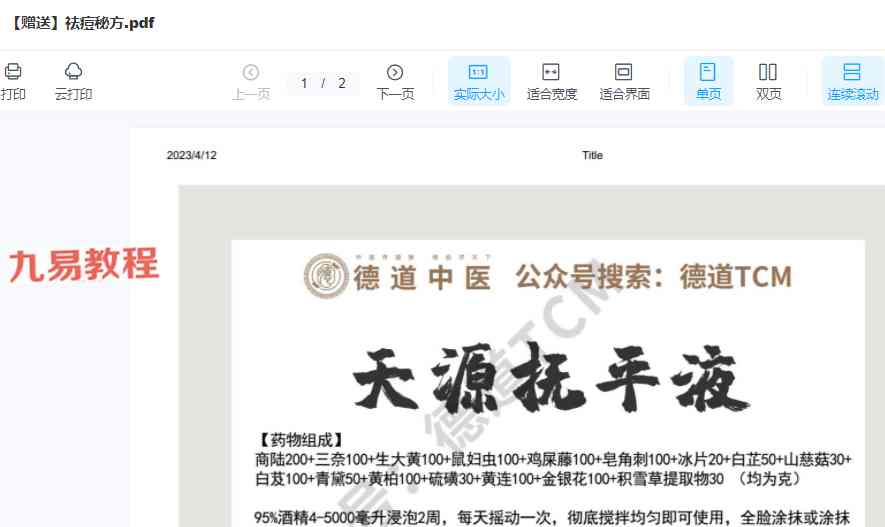Open Cloud Print (云打印)
This screenshot has width=885, height=527.
pyautogui.click(x=73, y=82)
